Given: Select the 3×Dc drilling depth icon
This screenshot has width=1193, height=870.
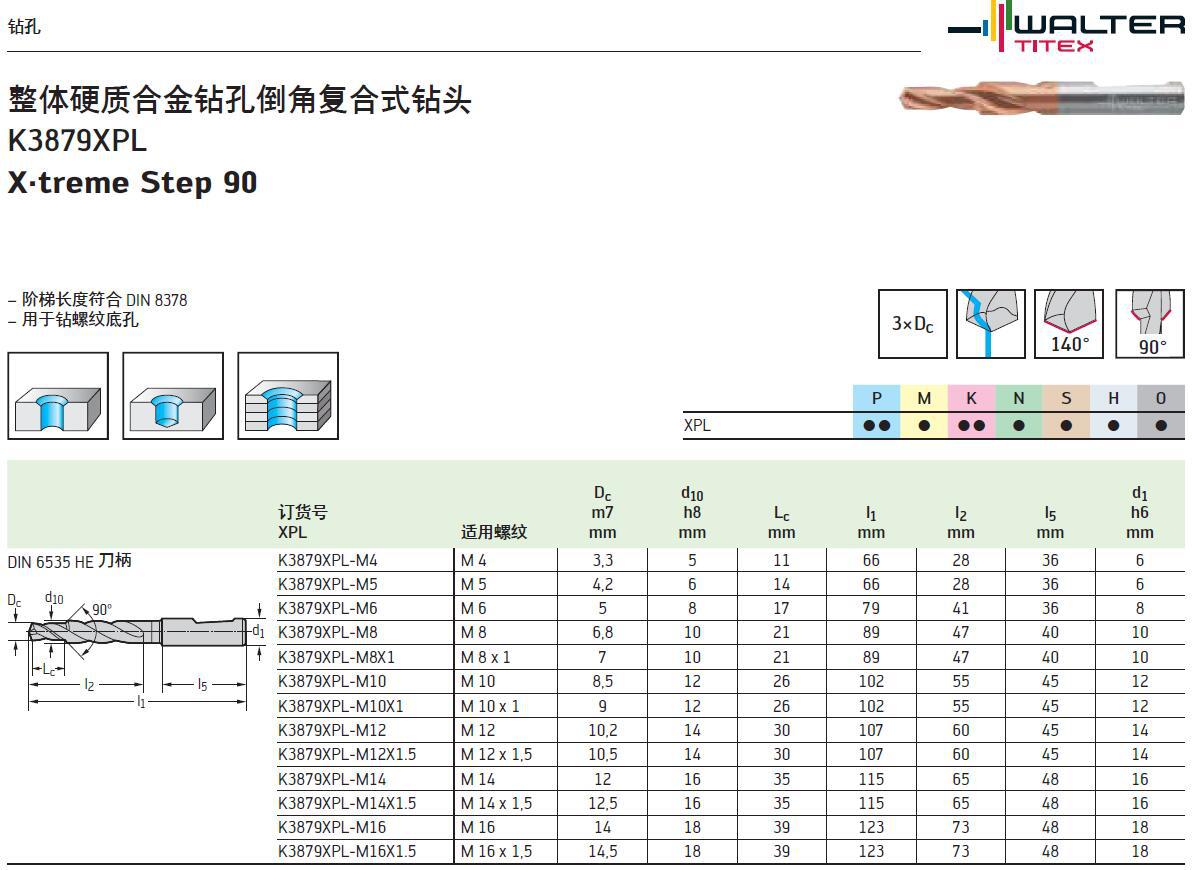Looking at the screenshot, I should 912,323.
